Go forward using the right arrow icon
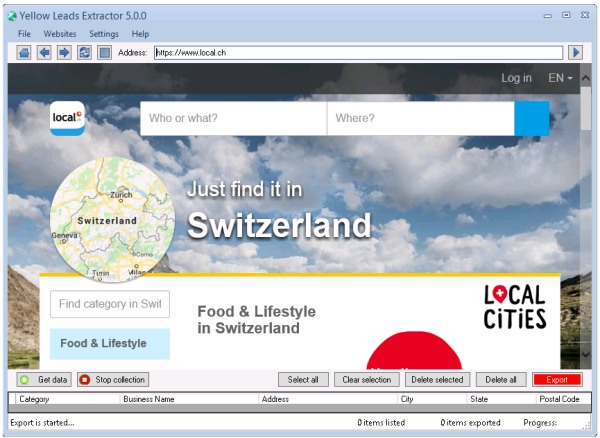Screen dimensions: 600x438 64,52
